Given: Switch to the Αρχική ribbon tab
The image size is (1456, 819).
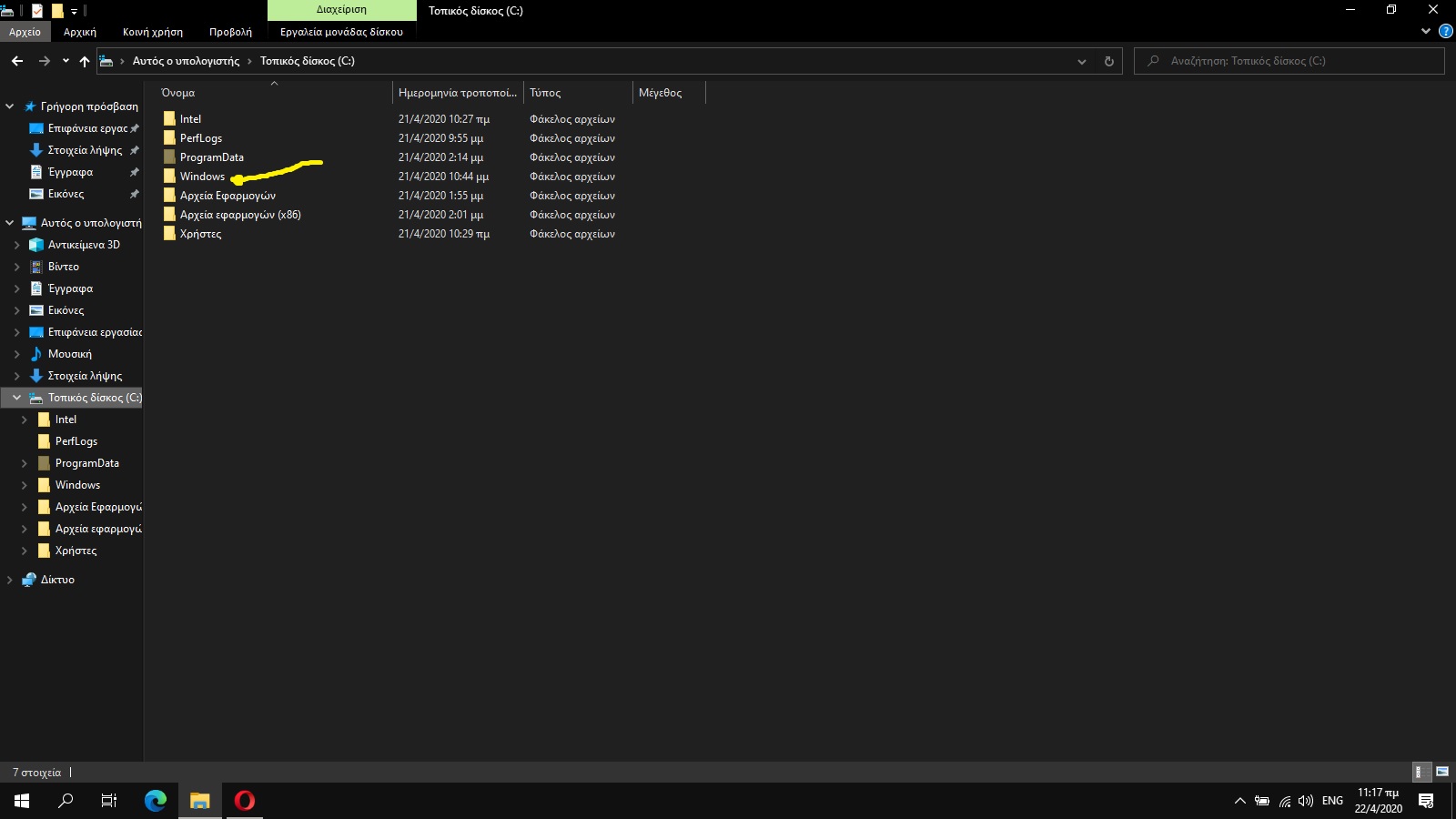Looking at the screenshot, I should (x=80, y=32).
